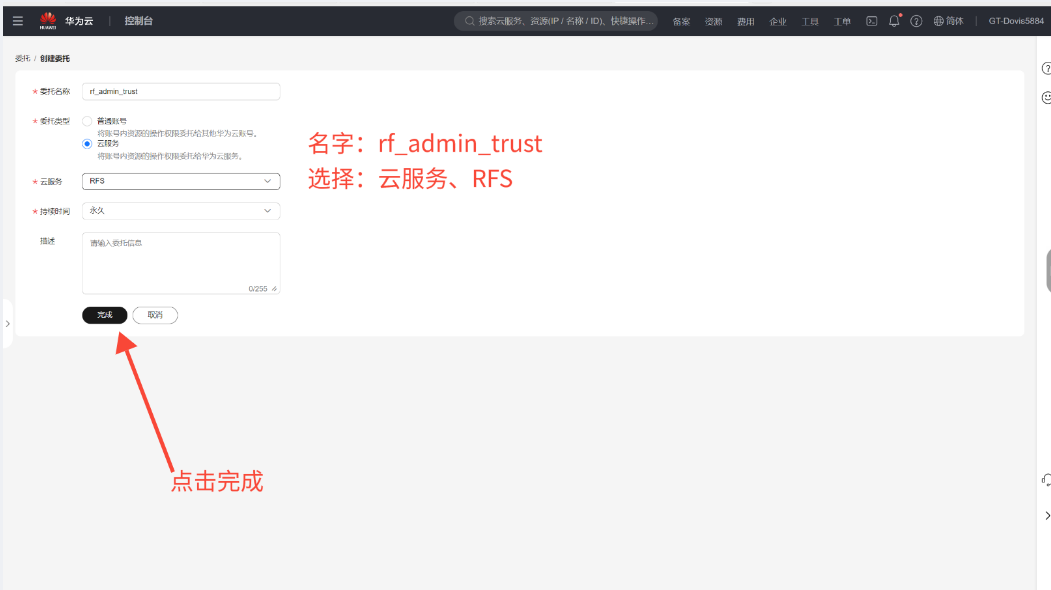Open the CloudShell terminal icon
The width and height of the screenshot is (1051, 590).
[x=872, y=20]
